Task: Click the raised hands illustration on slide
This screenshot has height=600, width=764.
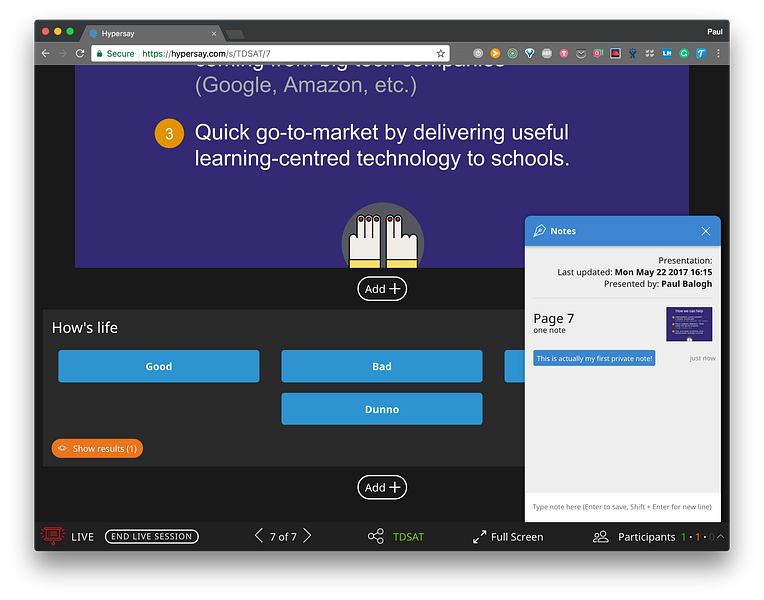Action: point(383,236)
